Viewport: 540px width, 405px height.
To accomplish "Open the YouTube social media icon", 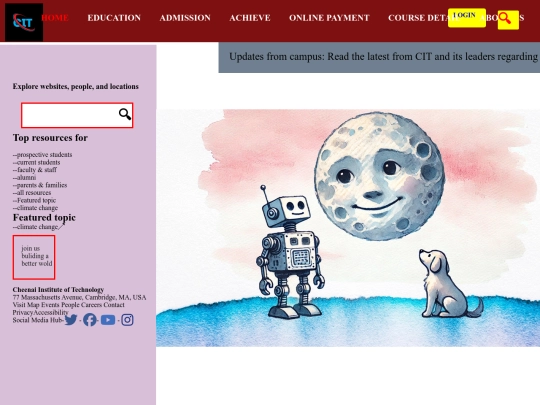I will pyautogui.click(x=108, y=320).
